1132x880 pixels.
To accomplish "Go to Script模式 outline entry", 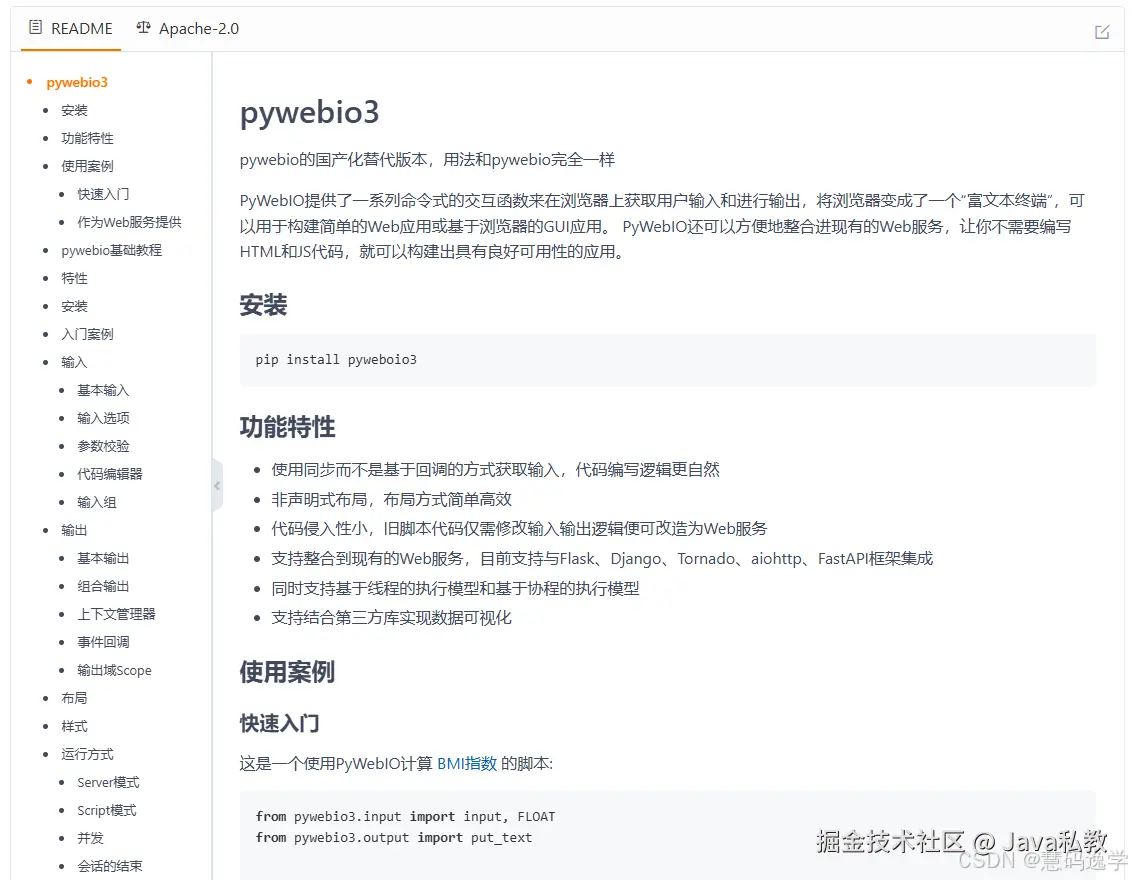I will [x=107, y=811].
